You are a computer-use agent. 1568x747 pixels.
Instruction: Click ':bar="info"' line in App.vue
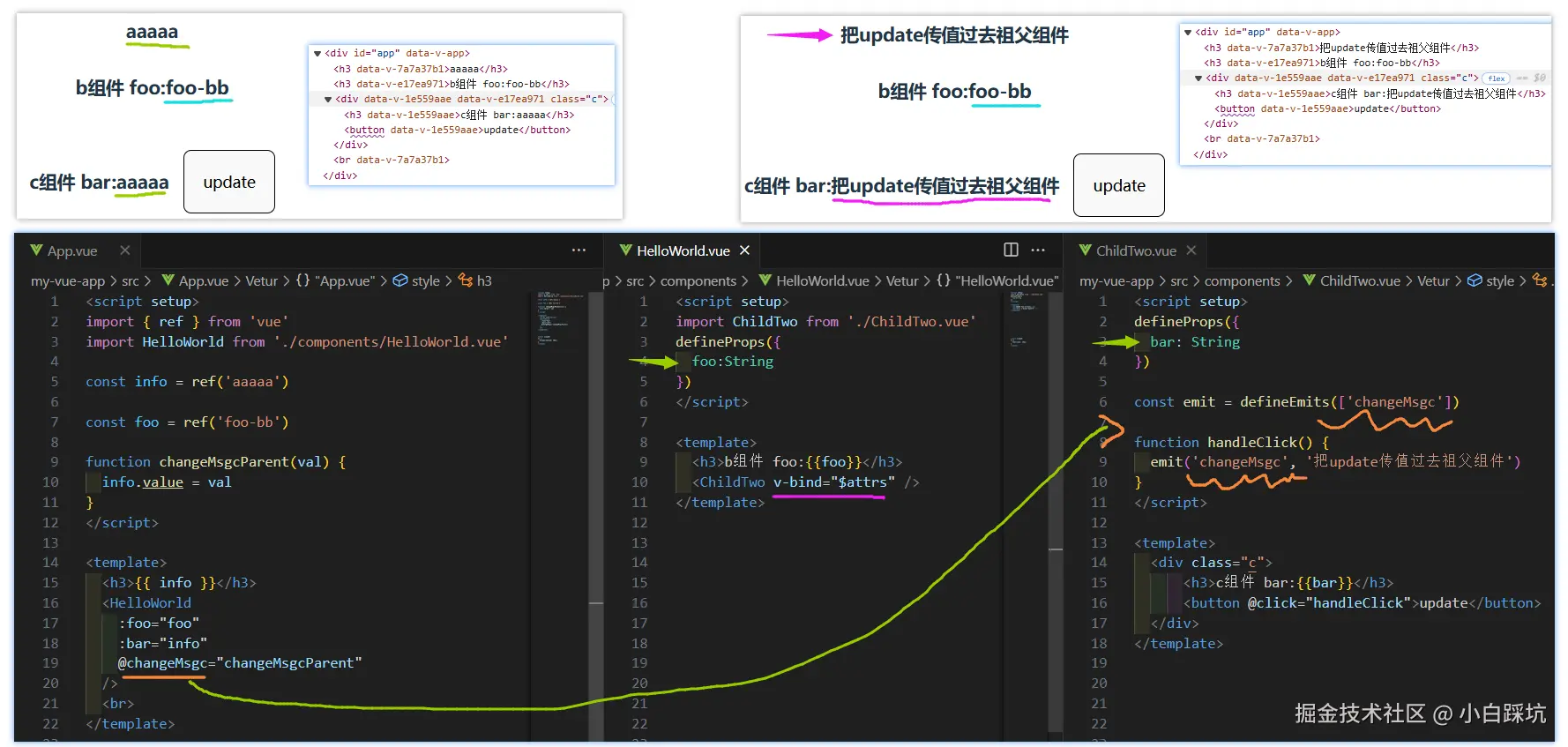(x=162, y=643)
